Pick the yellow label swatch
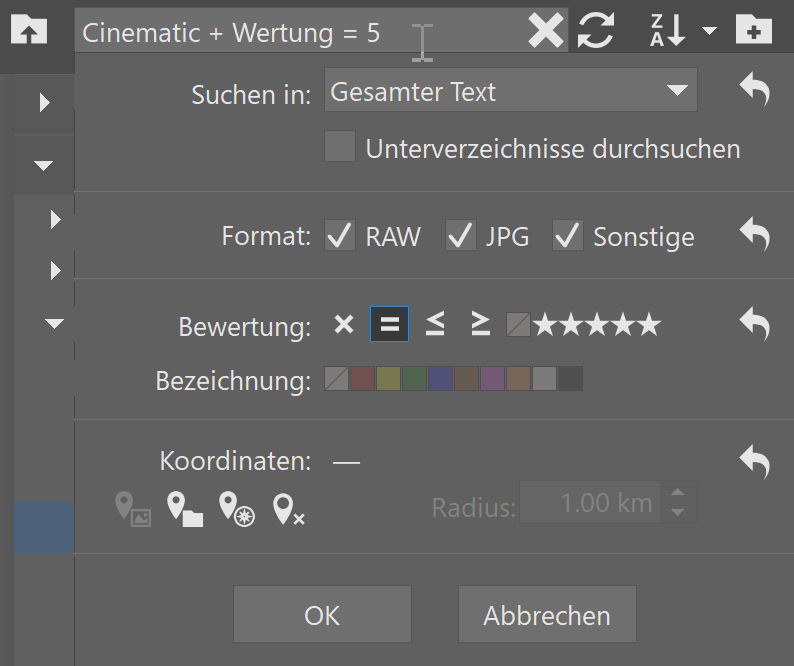 (x=388, y=379)
